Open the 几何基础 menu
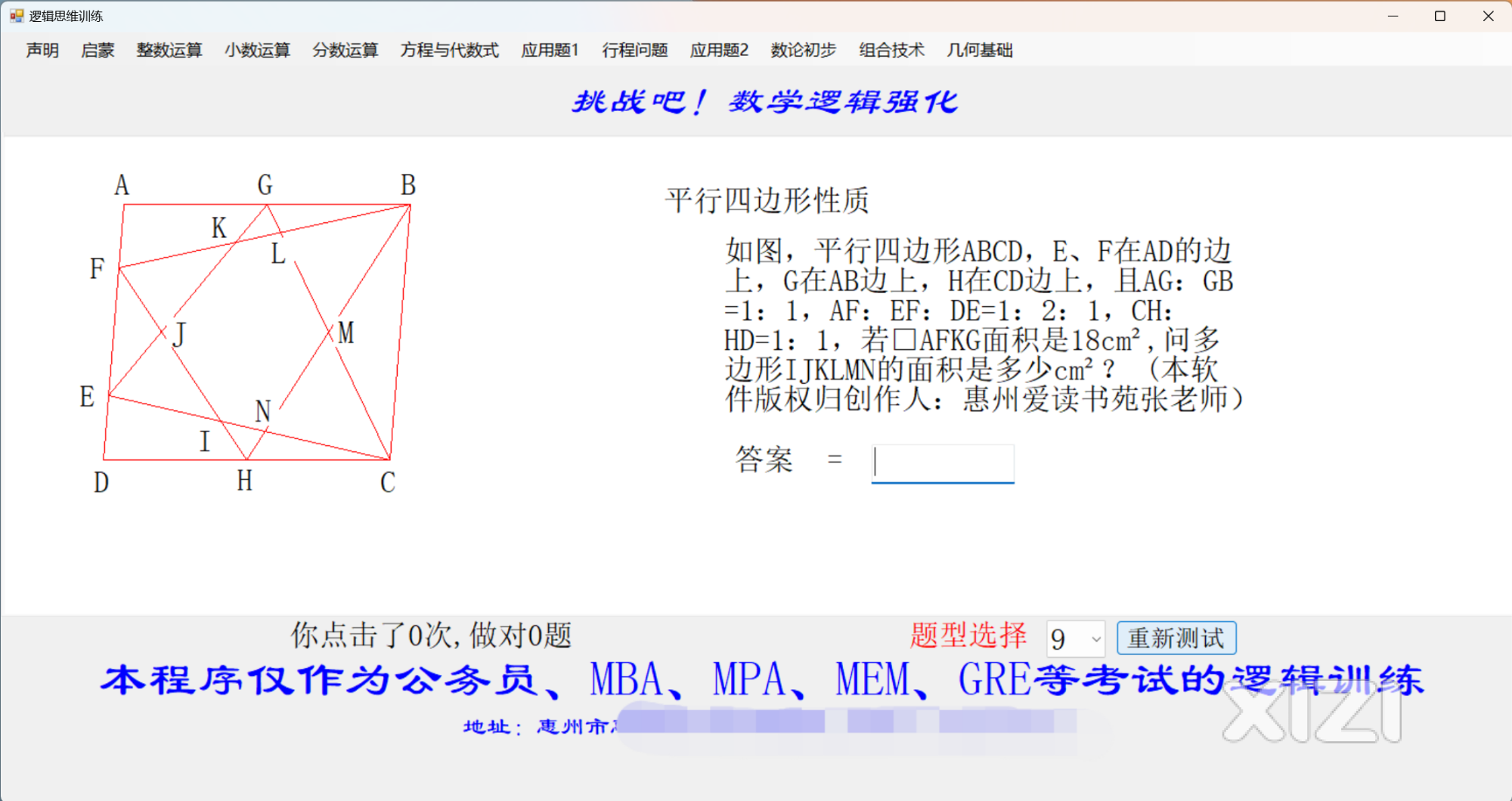This screenshot has height=801, width=1512. 980,50
